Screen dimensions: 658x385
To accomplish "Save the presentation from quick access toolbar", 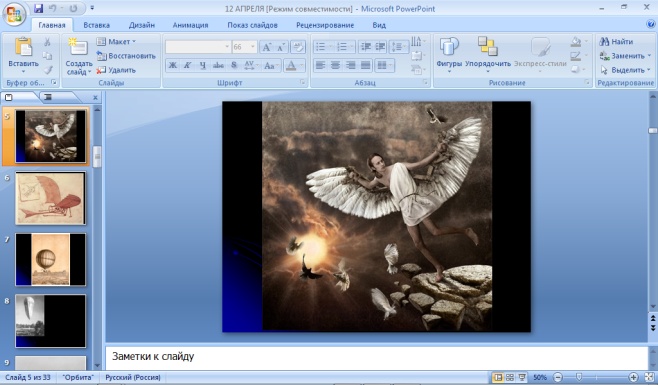I will [x=39, y=8].
